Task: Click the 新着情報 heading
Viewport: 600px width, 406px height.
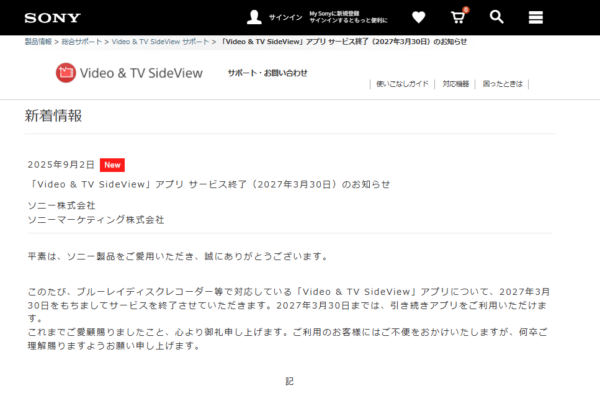Action: coord(53,116)
